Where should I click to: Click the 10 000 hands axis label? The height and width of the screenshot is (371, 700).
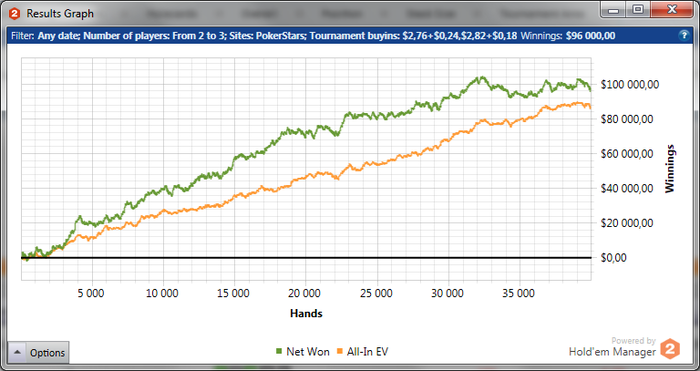pos(163,293)
